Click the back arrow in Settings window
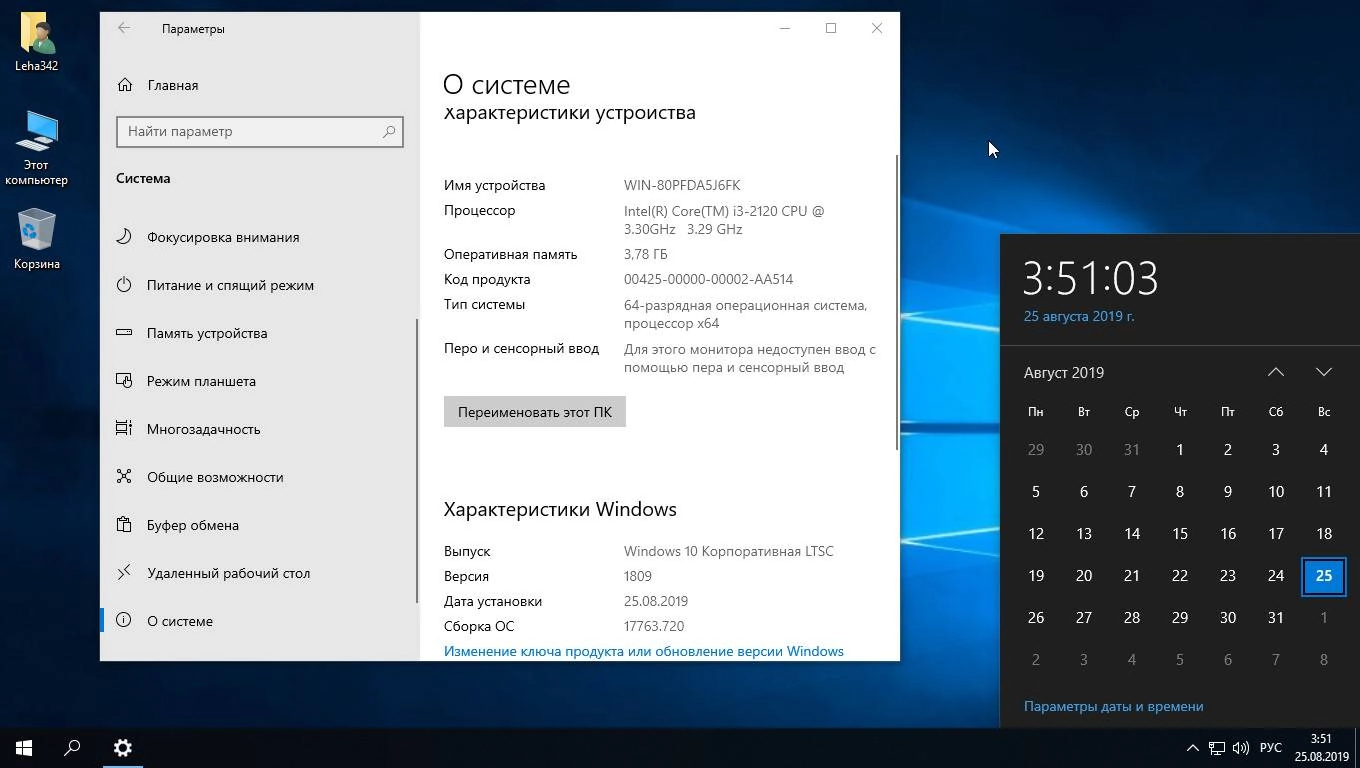Screen dimensions: 1360x768 pos(124,28)
